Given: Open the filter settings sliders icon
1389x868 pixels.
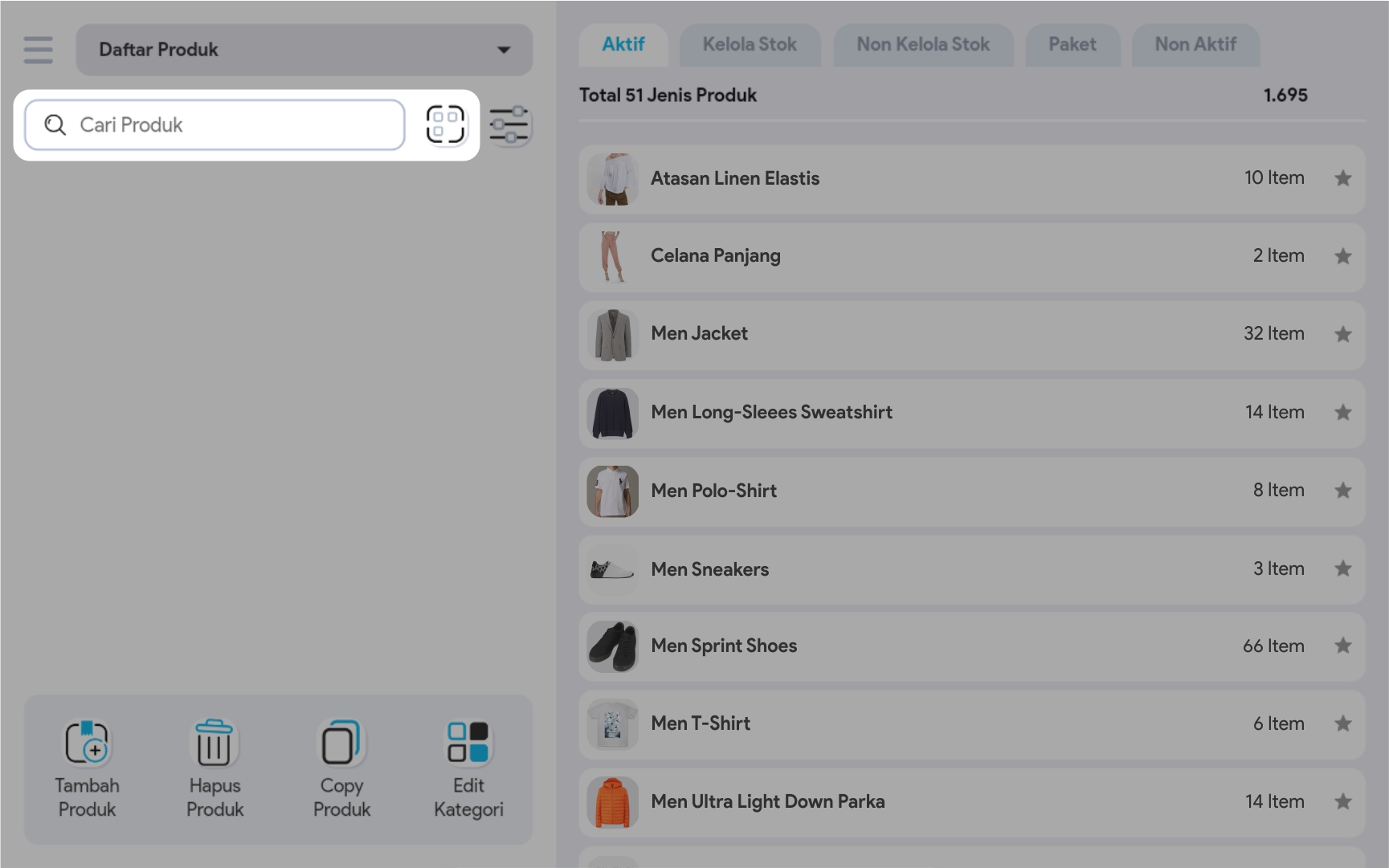Looking at the screenshot, I should tap(509, 125).
